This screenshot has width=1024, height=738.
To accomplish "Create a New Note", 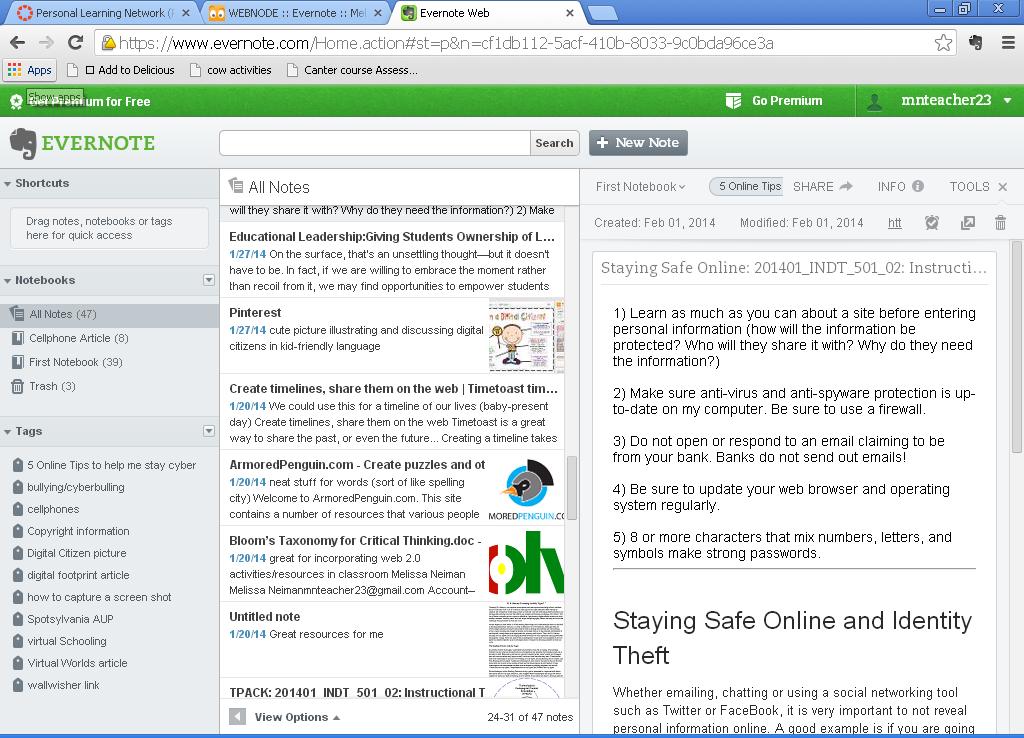I will click(x=638, y=143).
